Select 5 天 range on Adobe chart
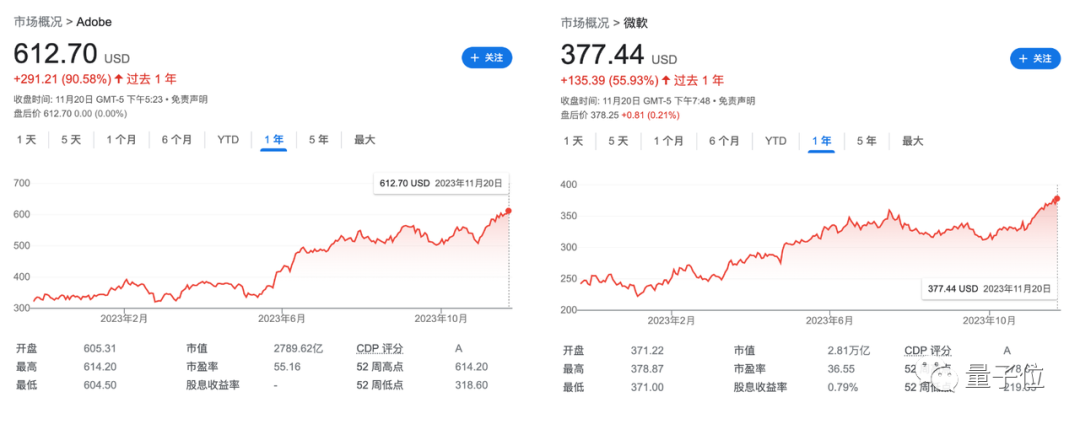The image size is (1080, 424). pos(71,140)
